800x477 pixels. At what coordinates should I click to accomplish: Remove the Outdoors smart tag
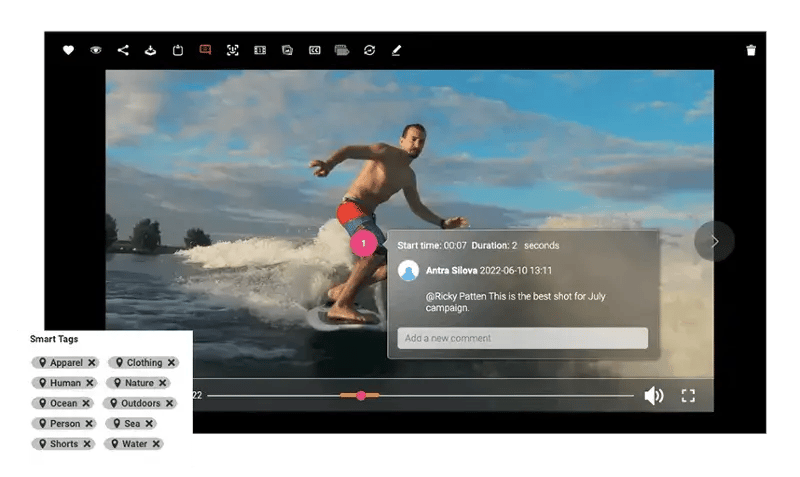pyautogui.click(x=169, y=404)
